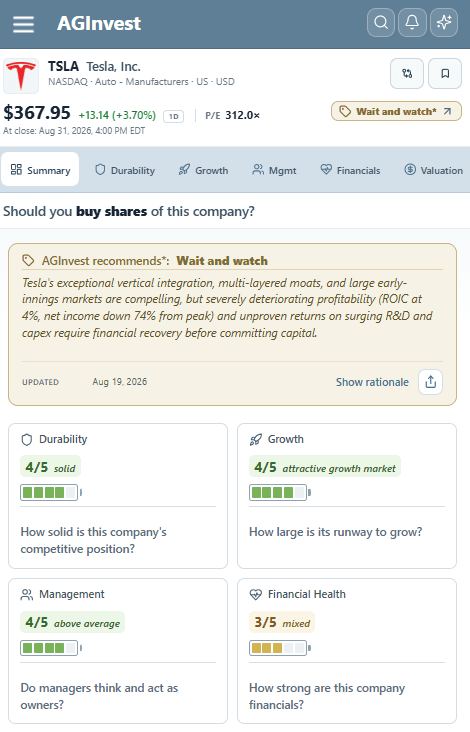Switch to the Durability tab

point(125,170)
